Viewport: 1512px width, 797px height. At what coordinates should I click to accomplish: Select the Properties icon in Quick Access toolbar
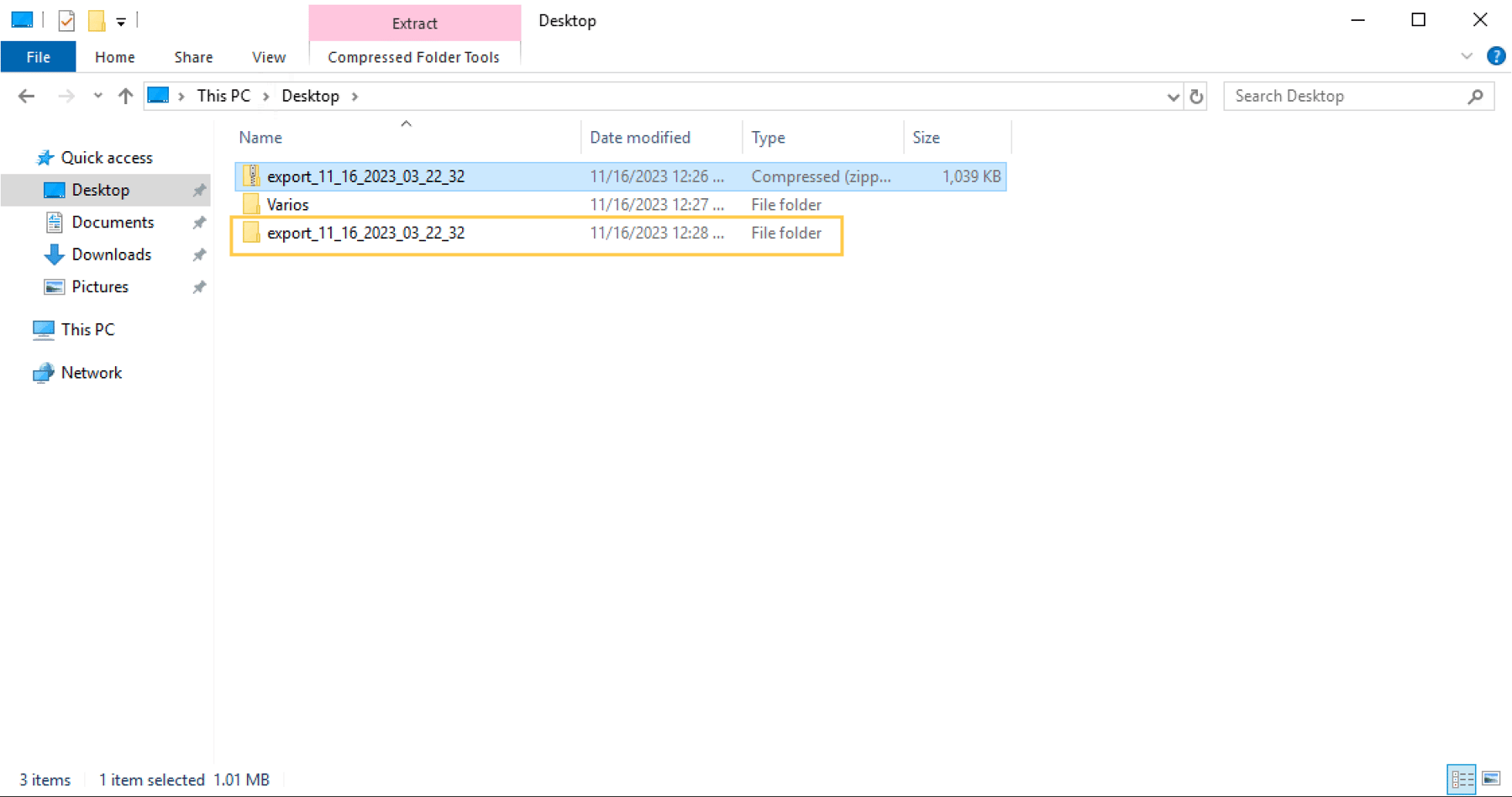(66, 19)
